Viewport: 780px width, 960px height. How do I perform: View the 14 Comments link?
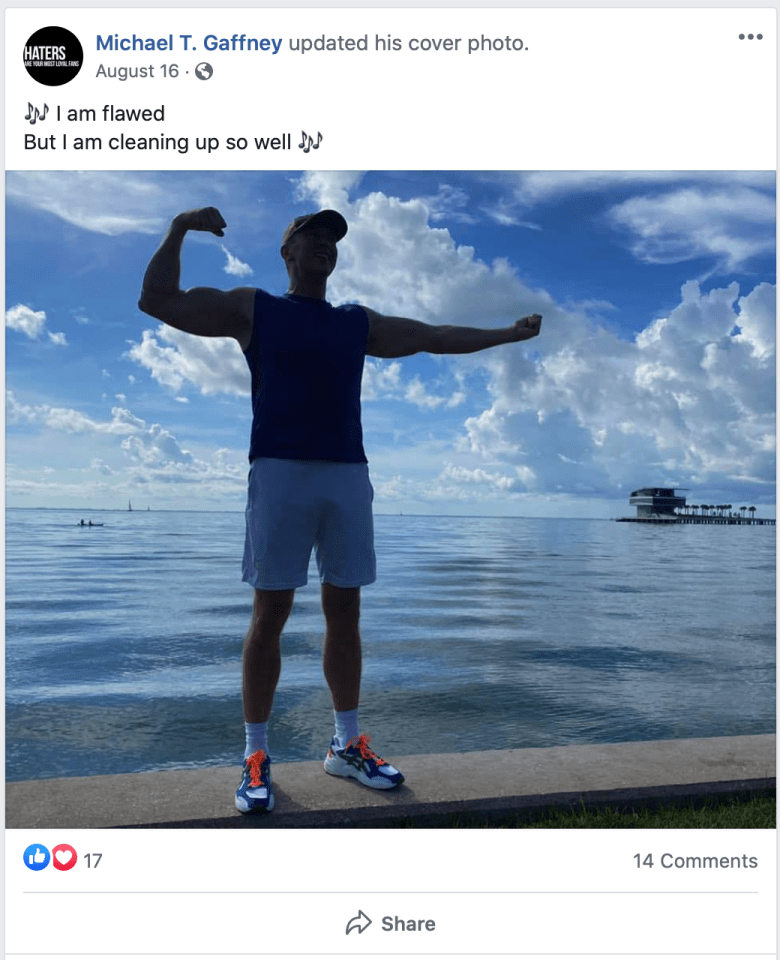coord(695,861)
